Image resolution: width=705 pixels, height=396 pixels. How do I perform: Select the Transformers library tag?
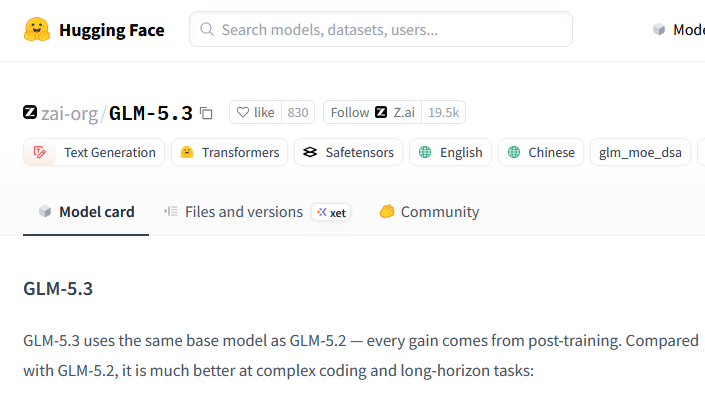coord(230,152)
